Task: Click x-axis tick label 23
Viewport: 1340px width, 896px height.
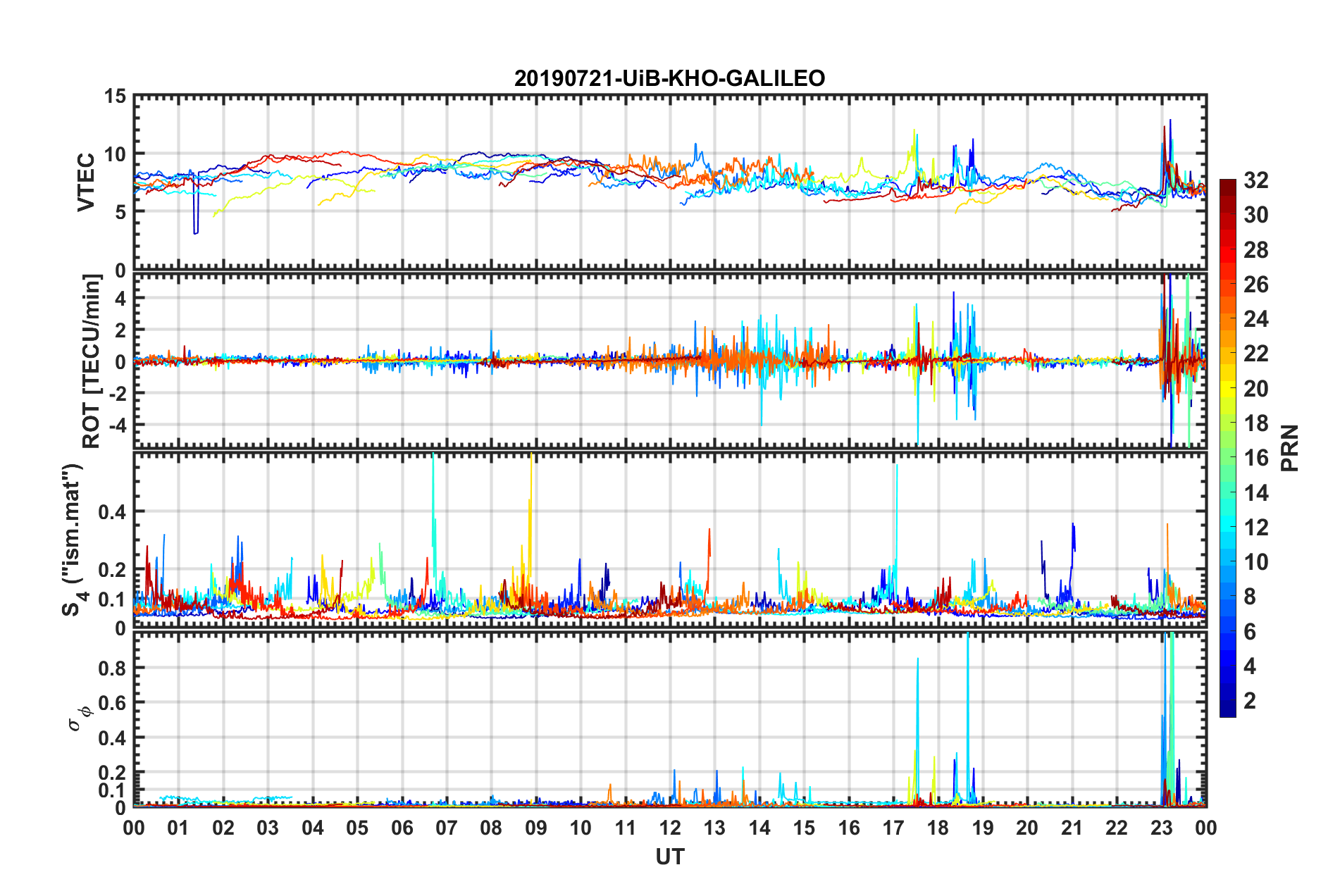Action: click(x=1161, y=828)
